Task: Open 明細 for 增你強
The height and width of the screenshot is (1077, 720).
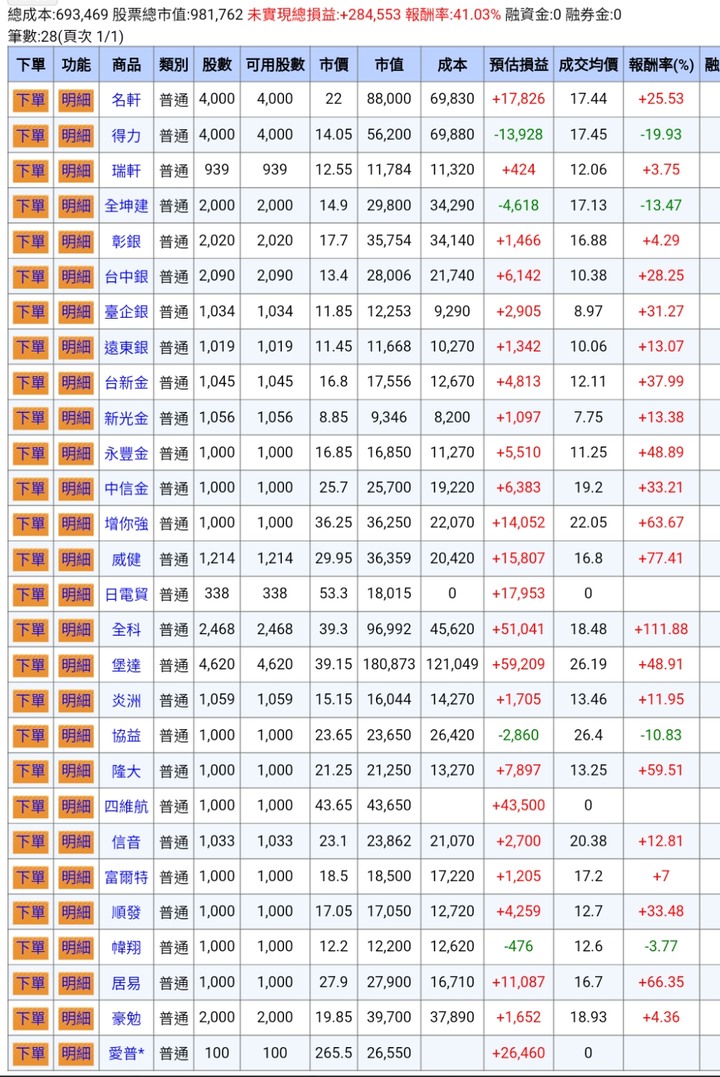Action: [76, 523]
